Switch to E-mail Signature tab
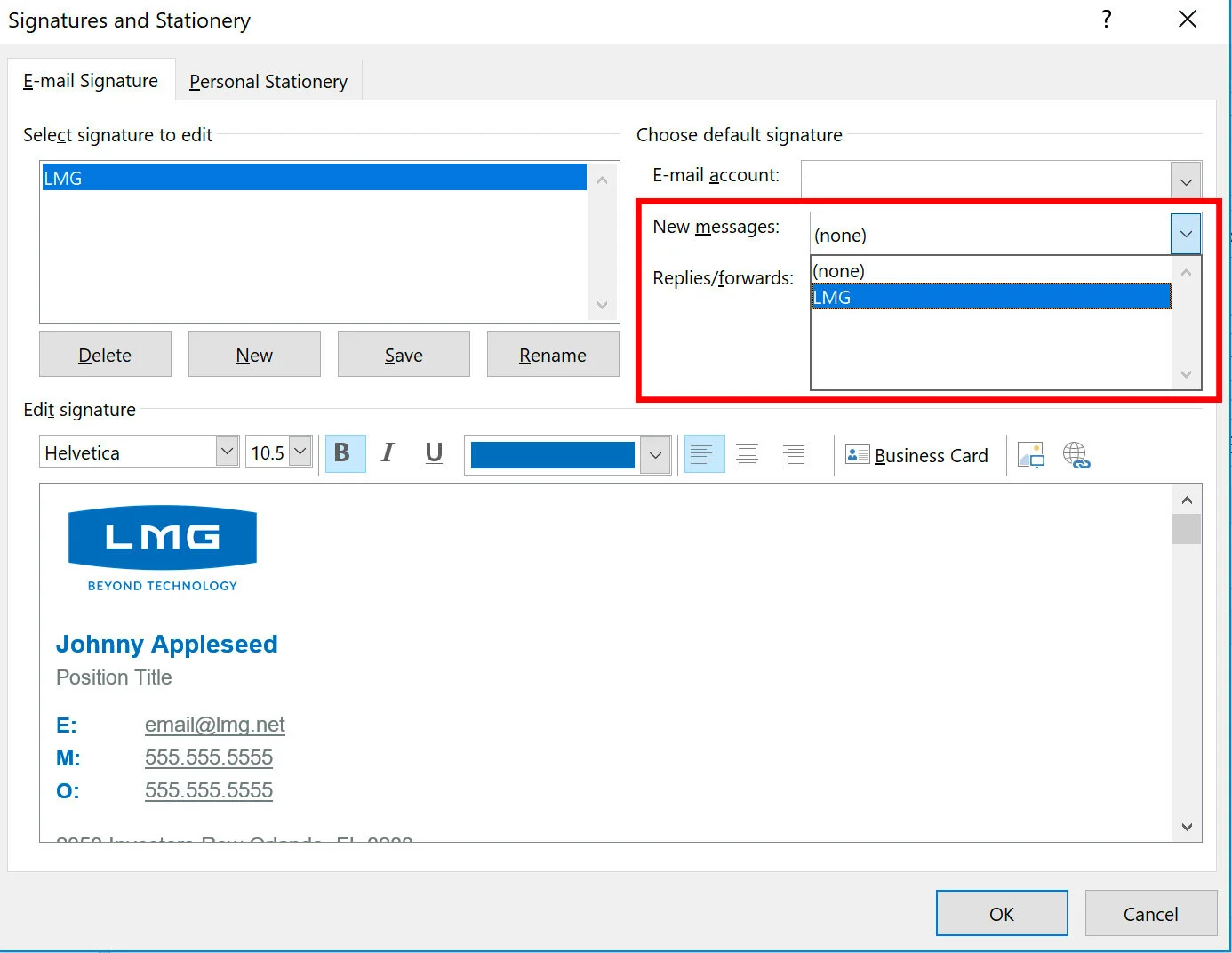The height and width of the screenshot is (953, 1232). pyautogui.click(x=91, y=81)
